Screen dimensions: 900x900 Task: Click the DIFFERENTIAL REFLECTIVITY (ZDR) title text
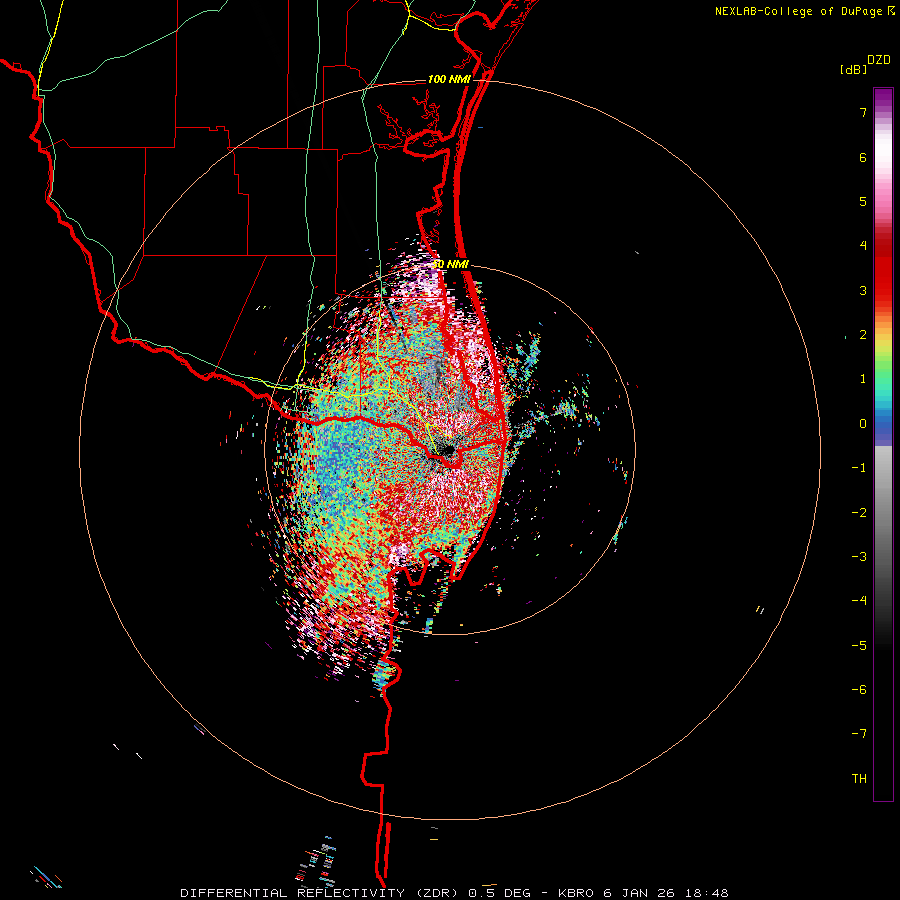pos(320,893)
